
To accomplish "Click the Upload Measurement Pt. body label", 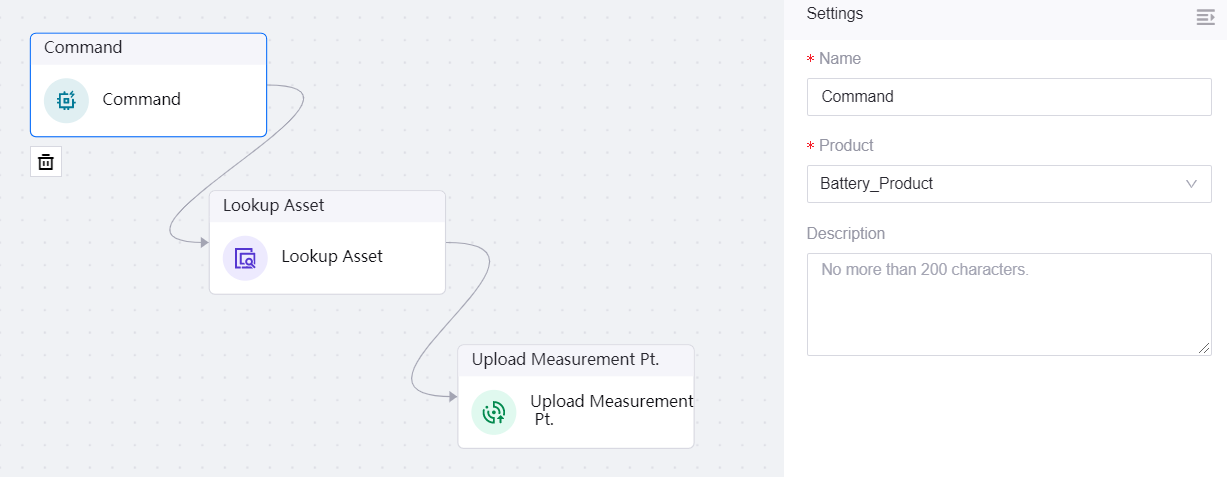I will 610,410.
